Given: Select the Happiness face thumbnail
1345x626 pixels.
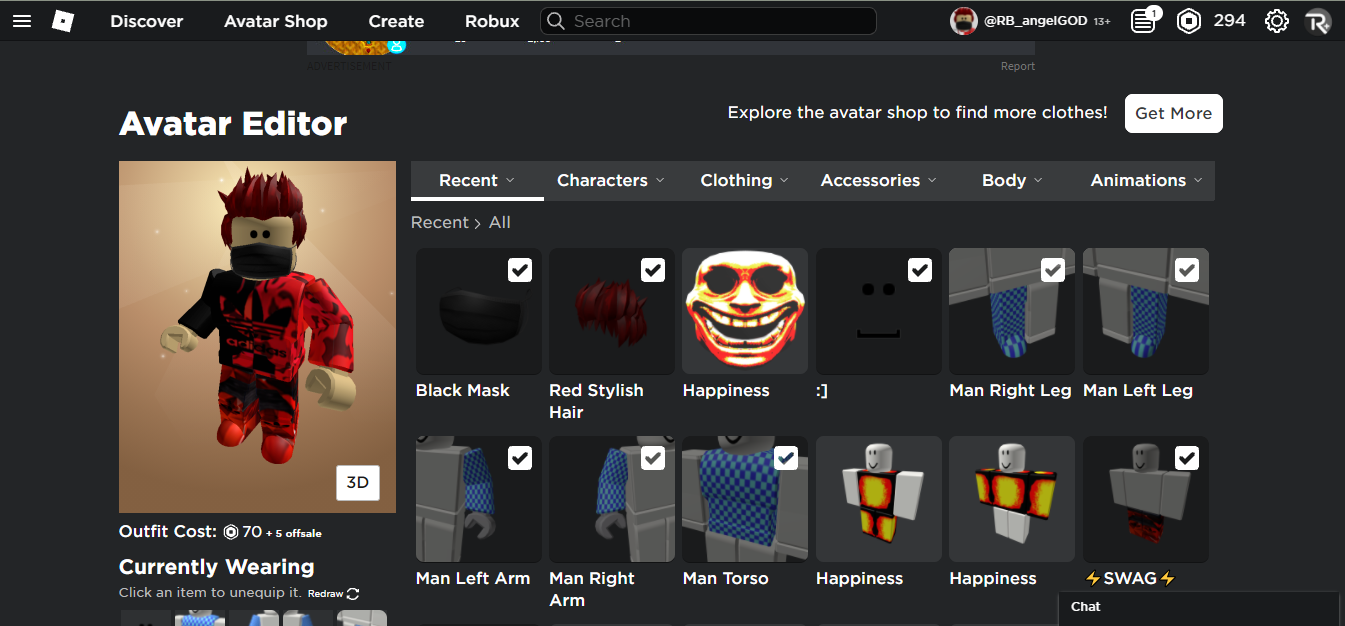Looking at the screenshot, I should 745,311.
